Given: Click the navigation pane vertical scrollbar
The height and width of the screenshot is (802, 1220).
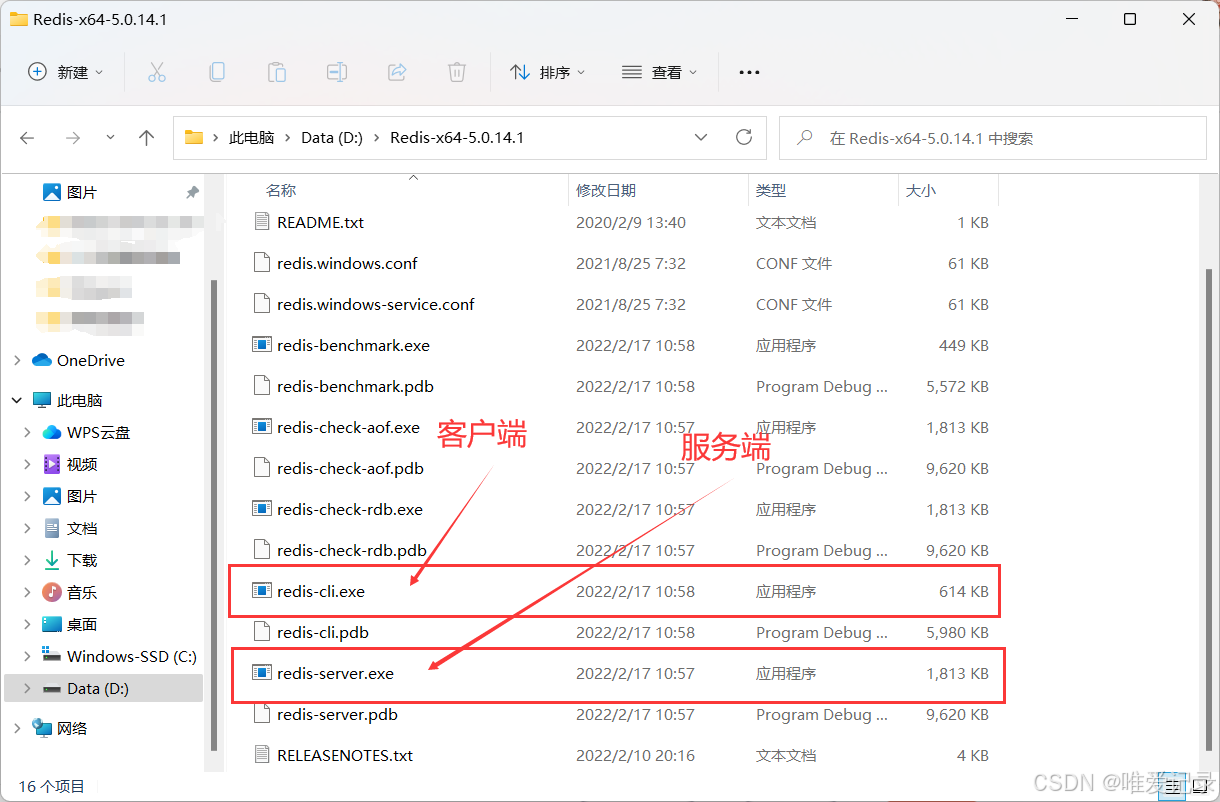Looking at the screenshot, I should pyautogui.click(x=212, y=514).
